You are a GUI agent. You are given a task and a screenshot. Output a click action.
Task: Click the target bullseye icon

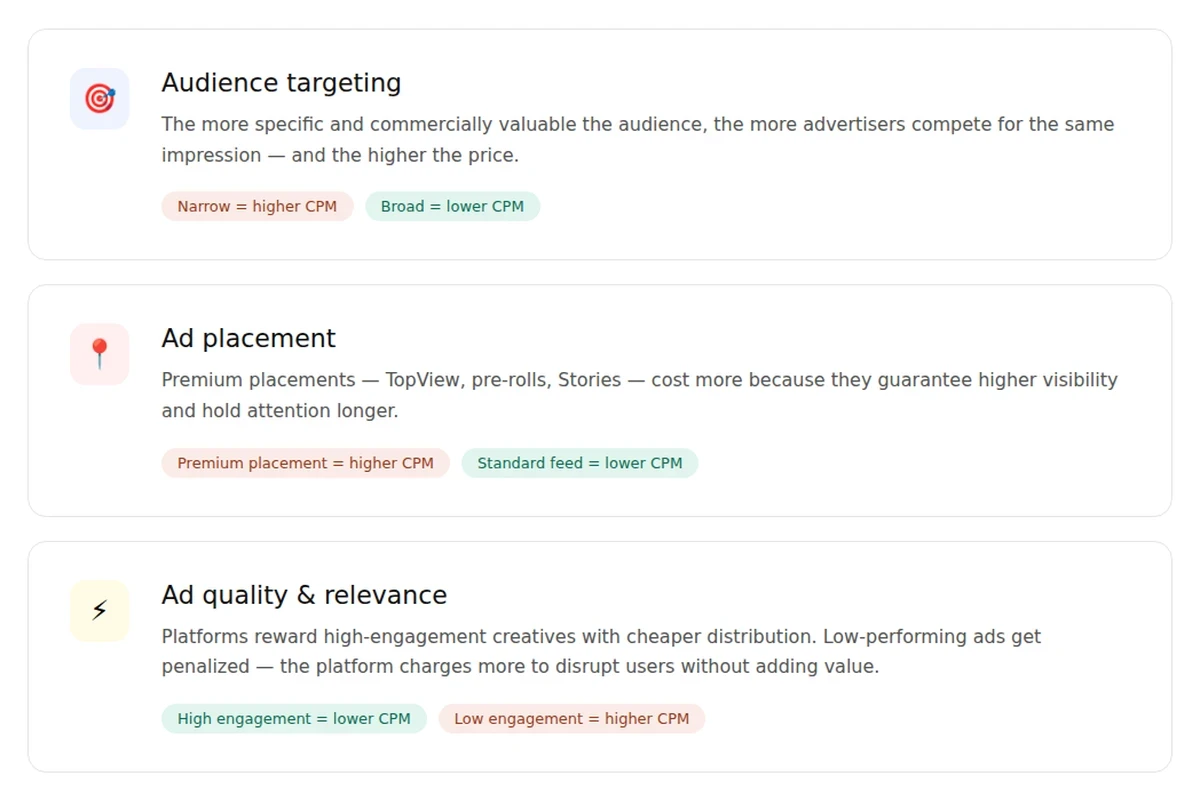tap(99, 98)
